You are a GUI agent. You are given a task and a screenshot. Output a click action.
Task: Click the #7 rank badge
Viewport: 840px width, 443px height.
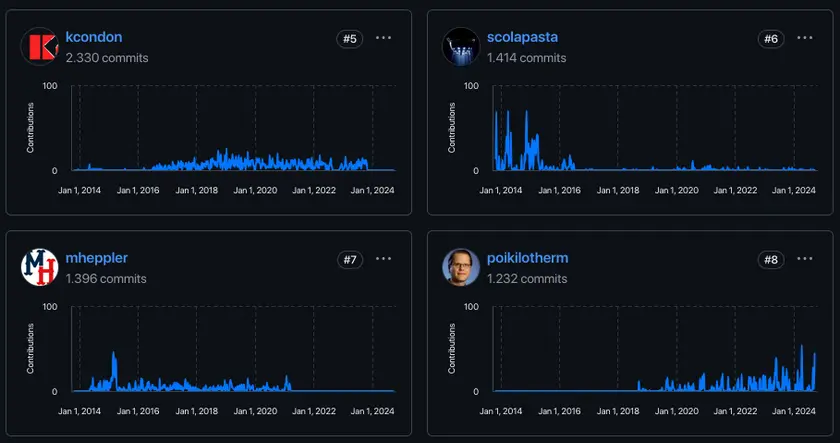coord(350,260)
